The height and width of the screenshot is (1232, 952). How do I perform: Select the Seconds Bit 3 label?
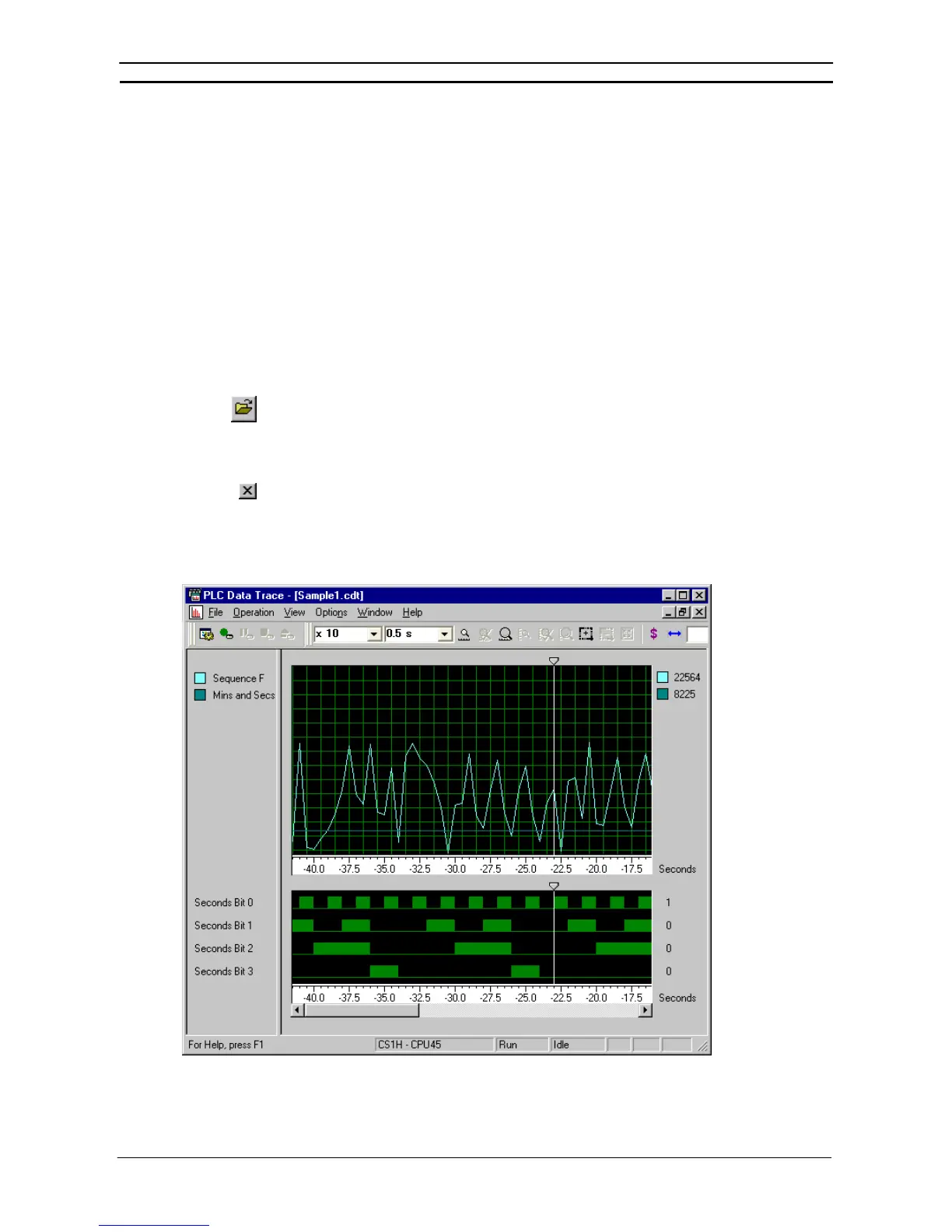pyautogui.click(x=223, y=971)
